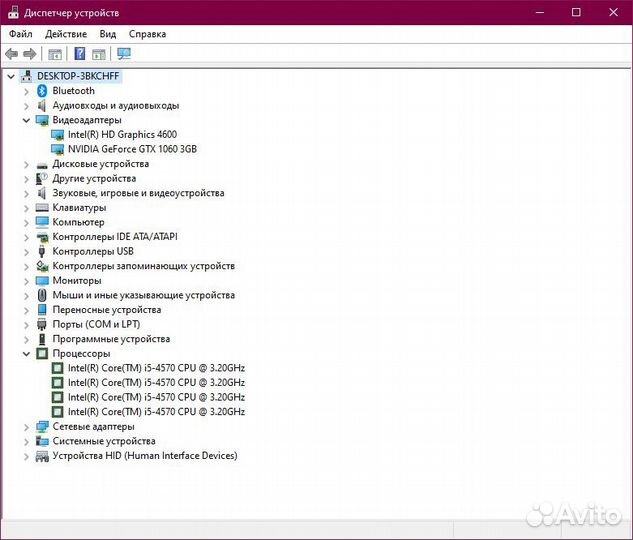Click the Устройства HID category icon
This screenshot has height=540, width=633.
(x=42, y=456)
